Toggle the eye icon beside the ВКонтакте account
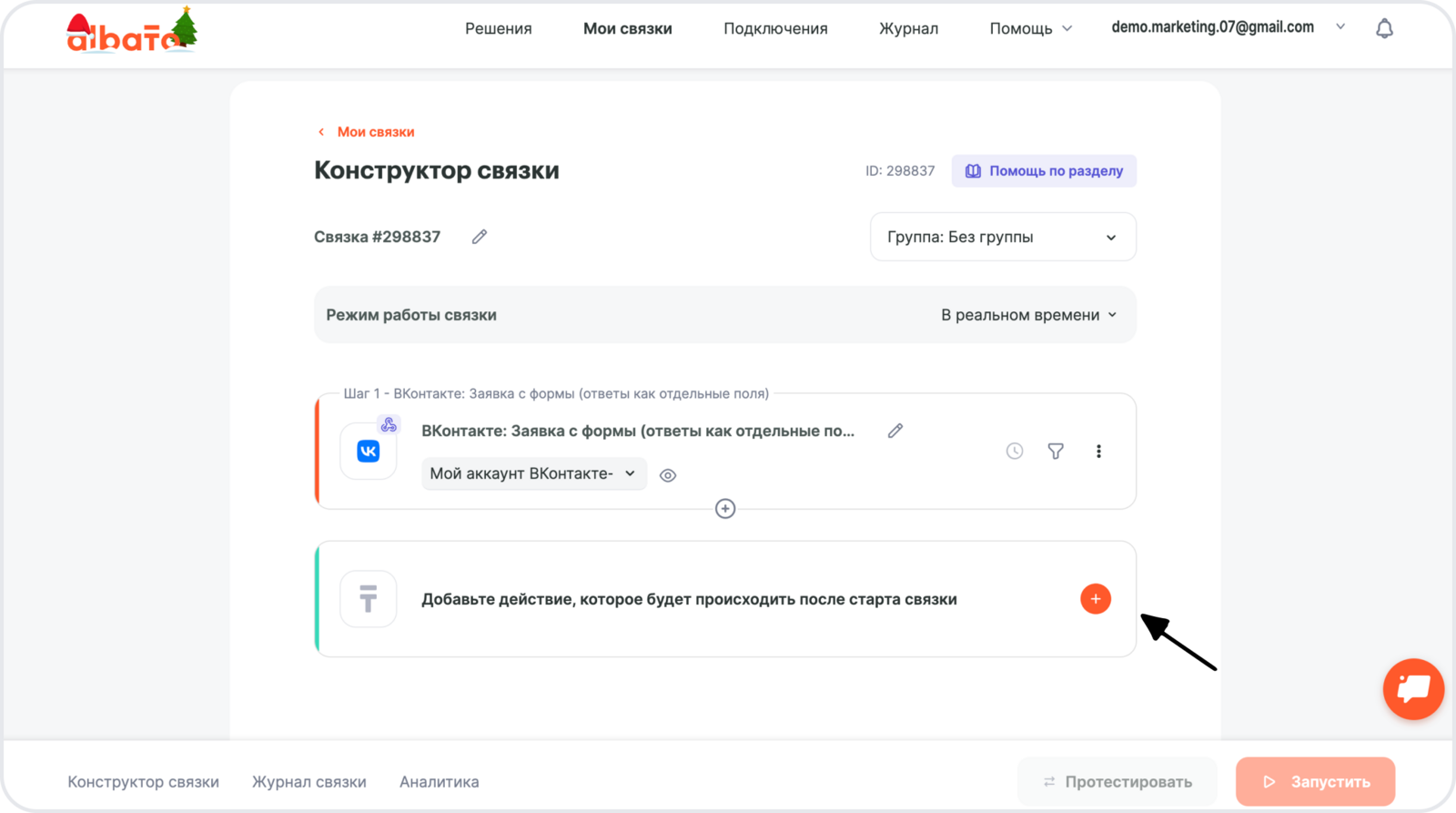The height and width of the screenshot is (813, 1456). click(x=668, y=475)
